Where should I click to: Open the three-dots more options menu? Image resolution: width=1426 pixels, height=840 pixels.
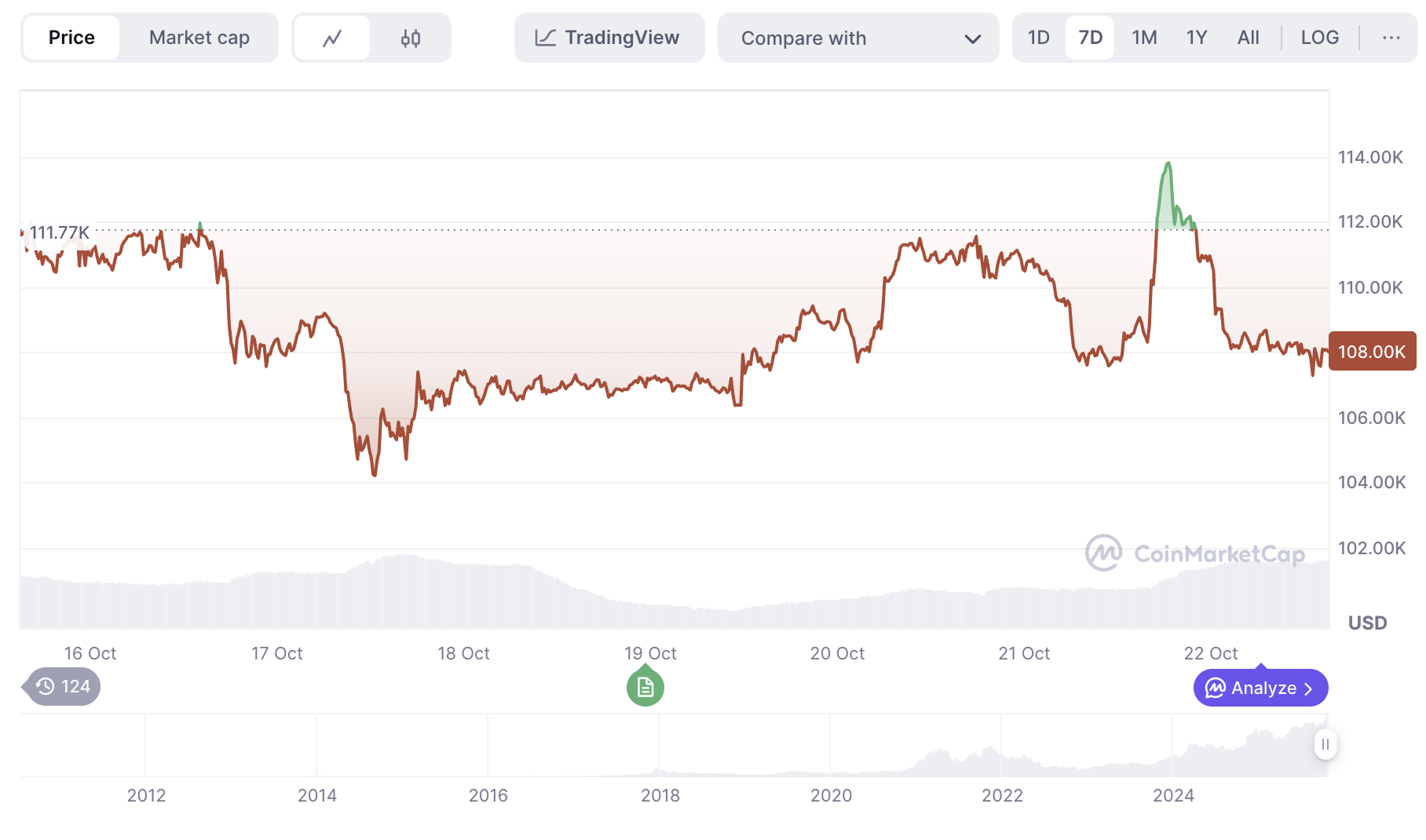tap(1391, 38)
